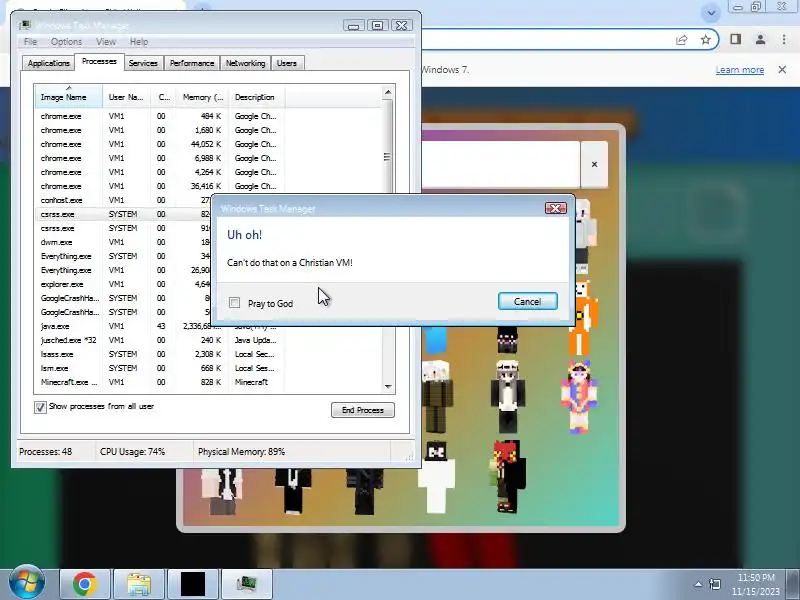Open Chrome's three-dot menu
This screenshot has width=800, height=600.
784,39
